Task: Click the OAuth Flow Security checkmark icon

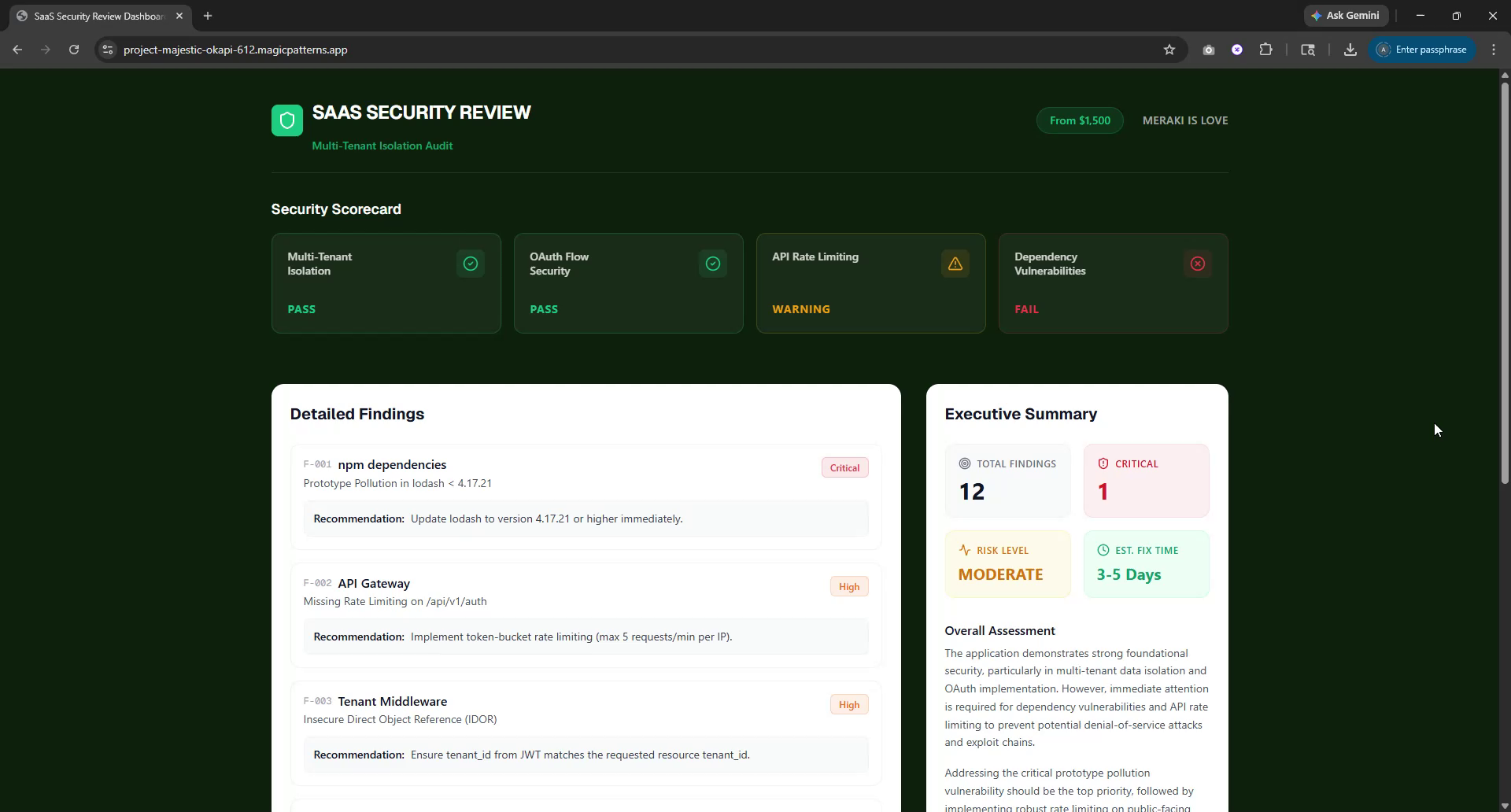Action: pos(713,264)
